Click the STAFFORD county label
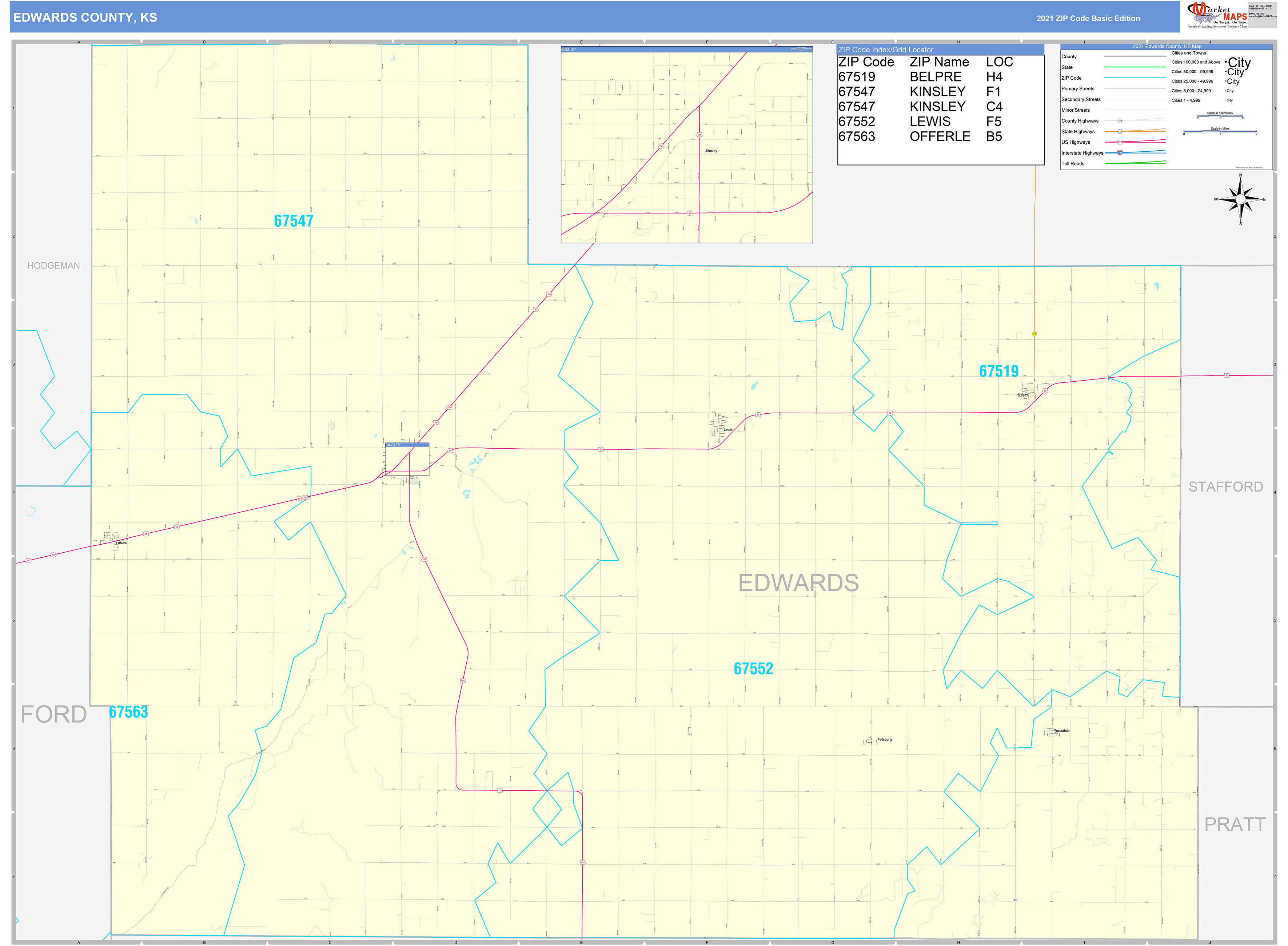Screen dimensions: 1288x946 [x=1225, y=487]
